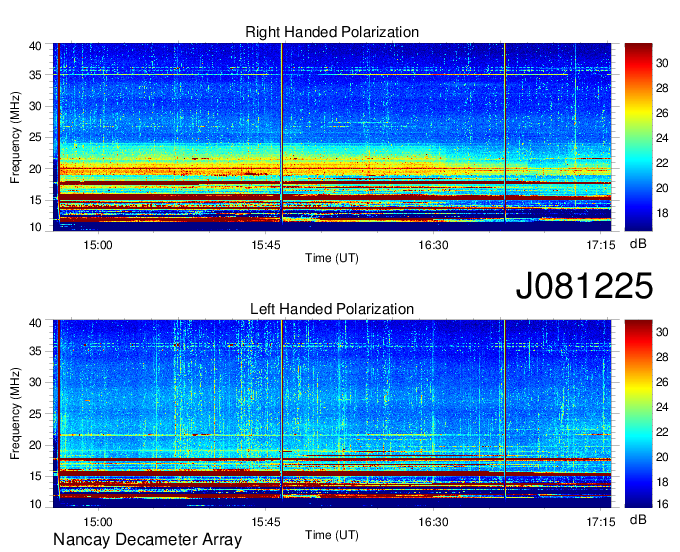Click the "dB" unit under the Left Handed color bar
The width and height of the screenshot is (680, 552).
(638, 519)
